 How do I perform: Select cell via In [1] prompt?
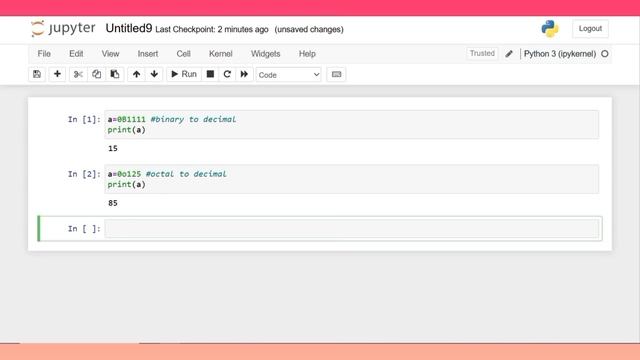click(x=84, y=119)
